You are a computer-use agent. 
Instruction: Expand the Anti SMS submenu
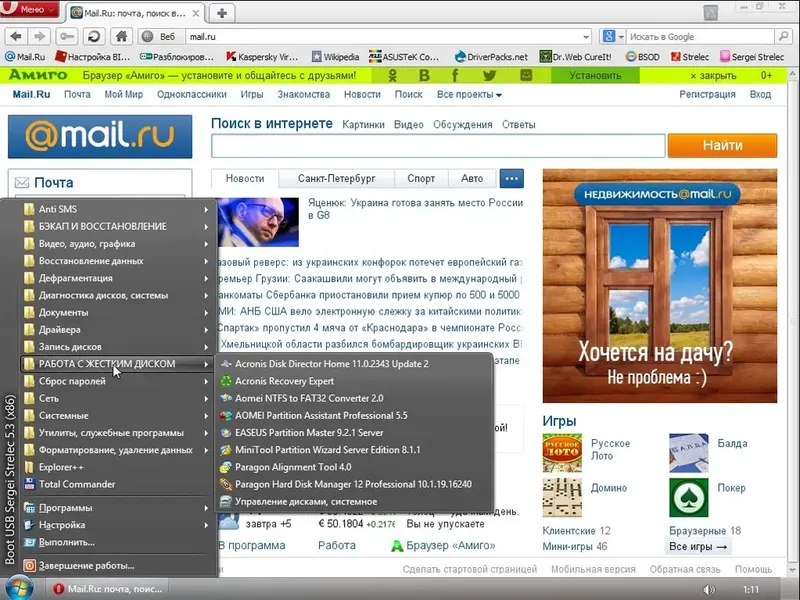116,209
